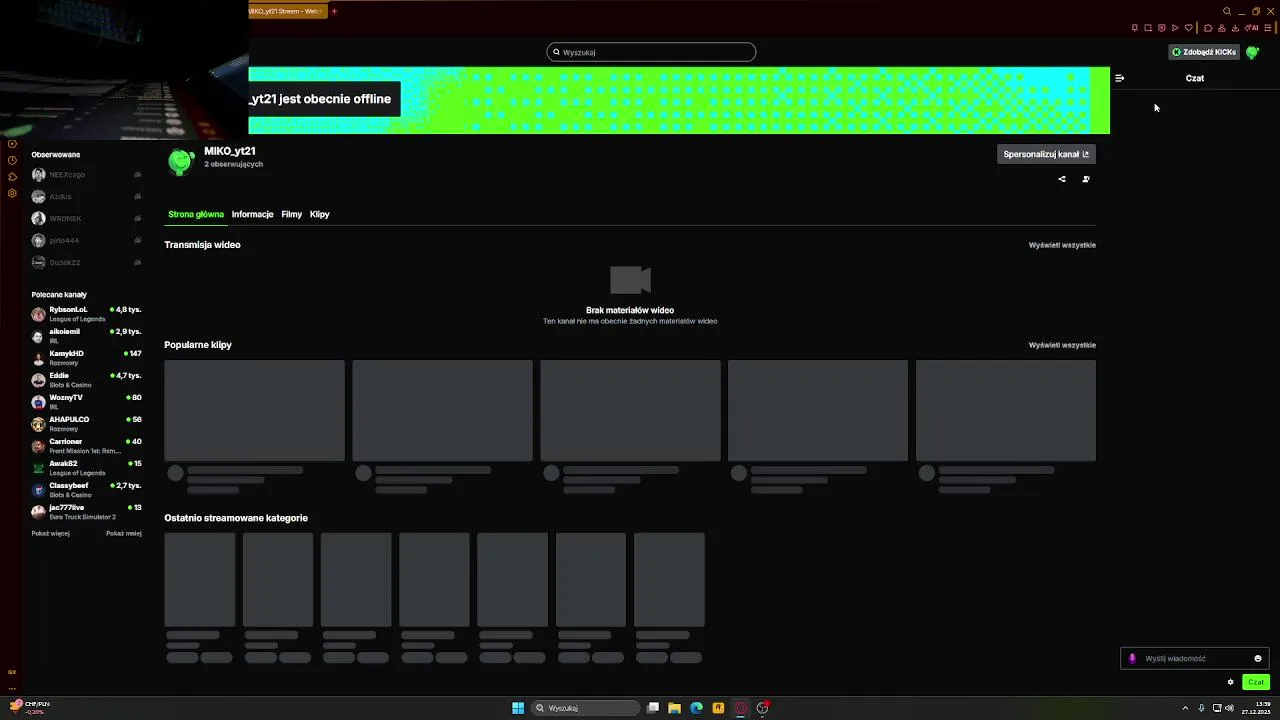Click the browser title bar search icon

pyautogui.click(x=1227, y=11)
